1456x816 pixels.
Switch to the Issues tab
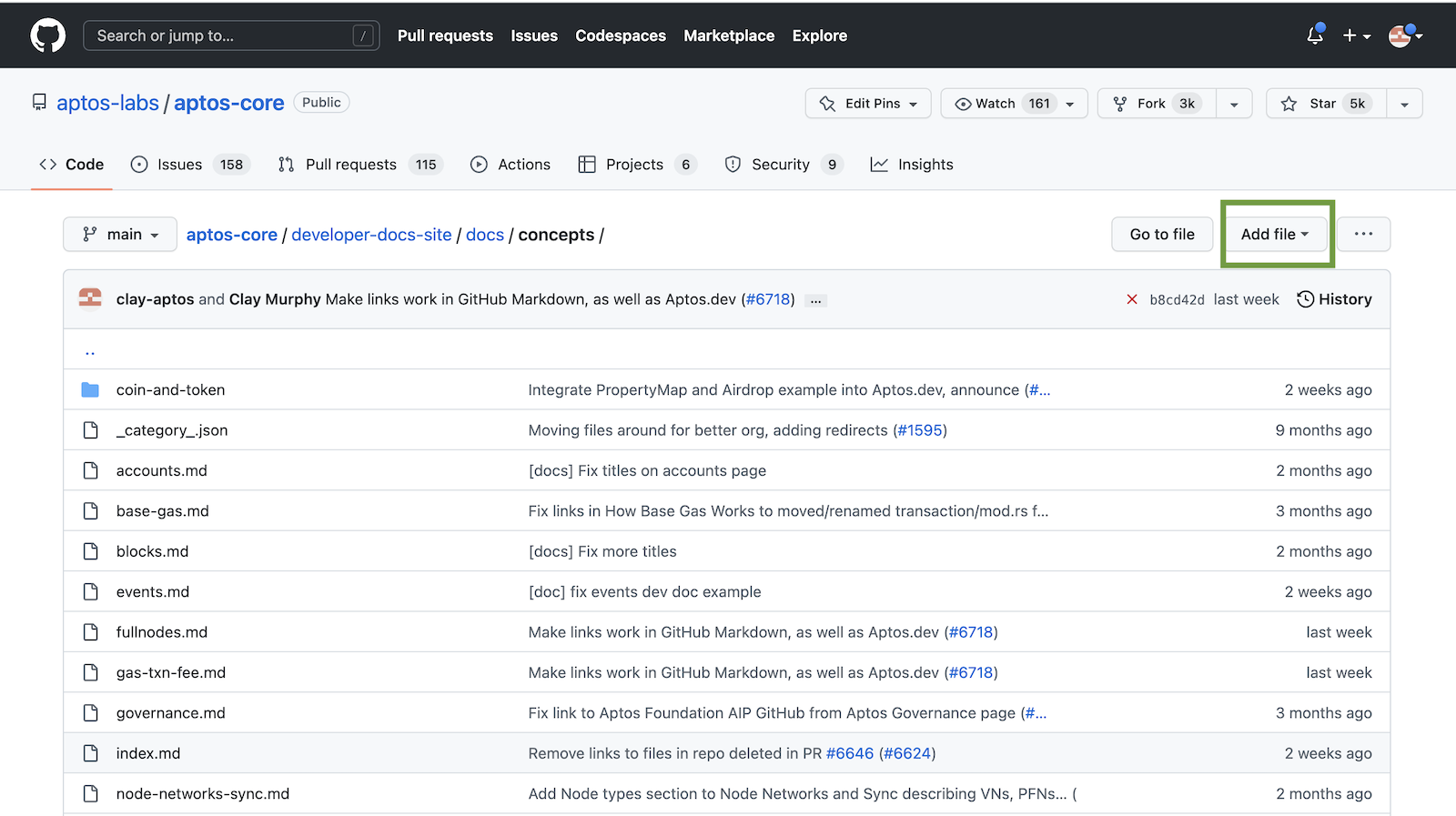pos(179,165)
